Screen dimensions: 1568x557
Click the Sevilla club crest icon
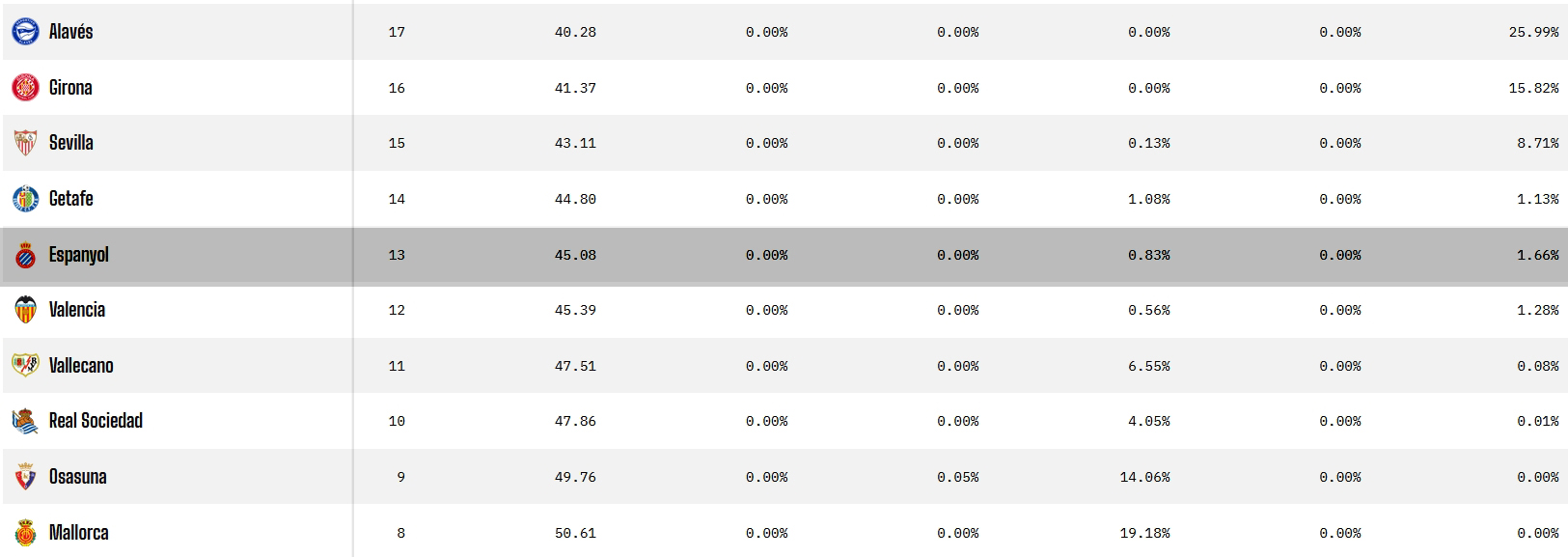click(x=24, y=143)
